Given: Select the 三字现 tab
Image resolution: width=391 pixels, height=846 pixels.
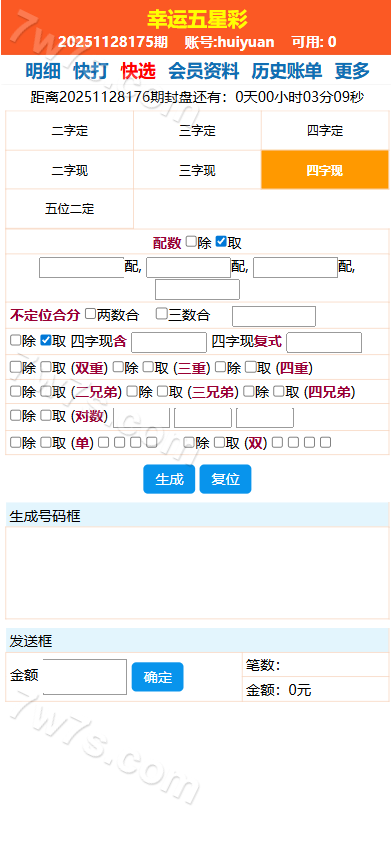Looking at the screenshot, I should pos(197,170).
